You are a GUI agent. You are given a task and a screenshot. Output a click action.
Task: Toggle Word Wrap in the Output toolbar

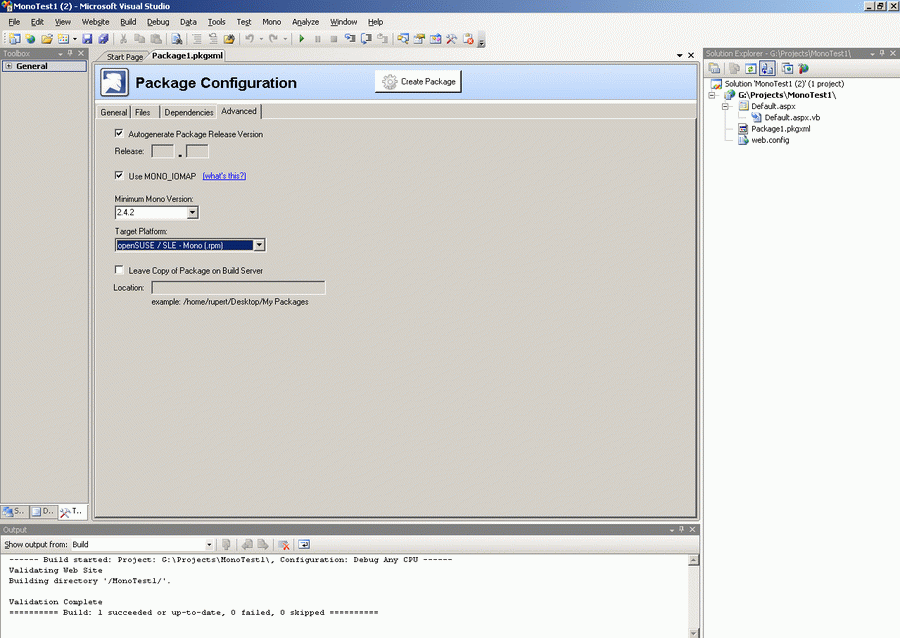click(x=304, y=544)
